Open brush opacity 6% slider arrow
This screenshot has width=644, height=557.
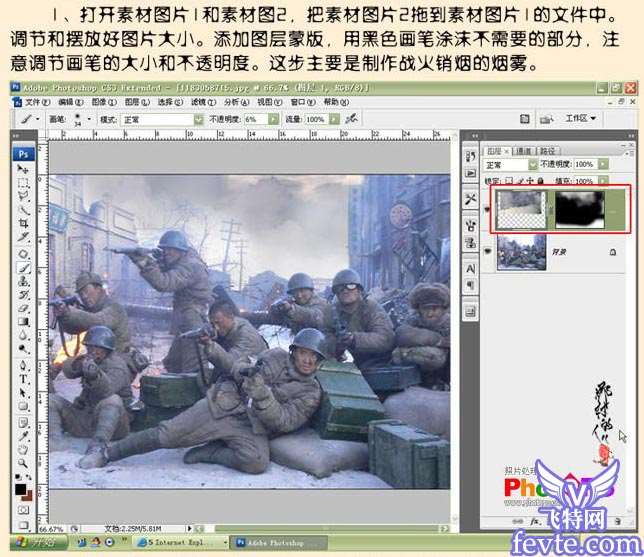click(x=274, y=119)
